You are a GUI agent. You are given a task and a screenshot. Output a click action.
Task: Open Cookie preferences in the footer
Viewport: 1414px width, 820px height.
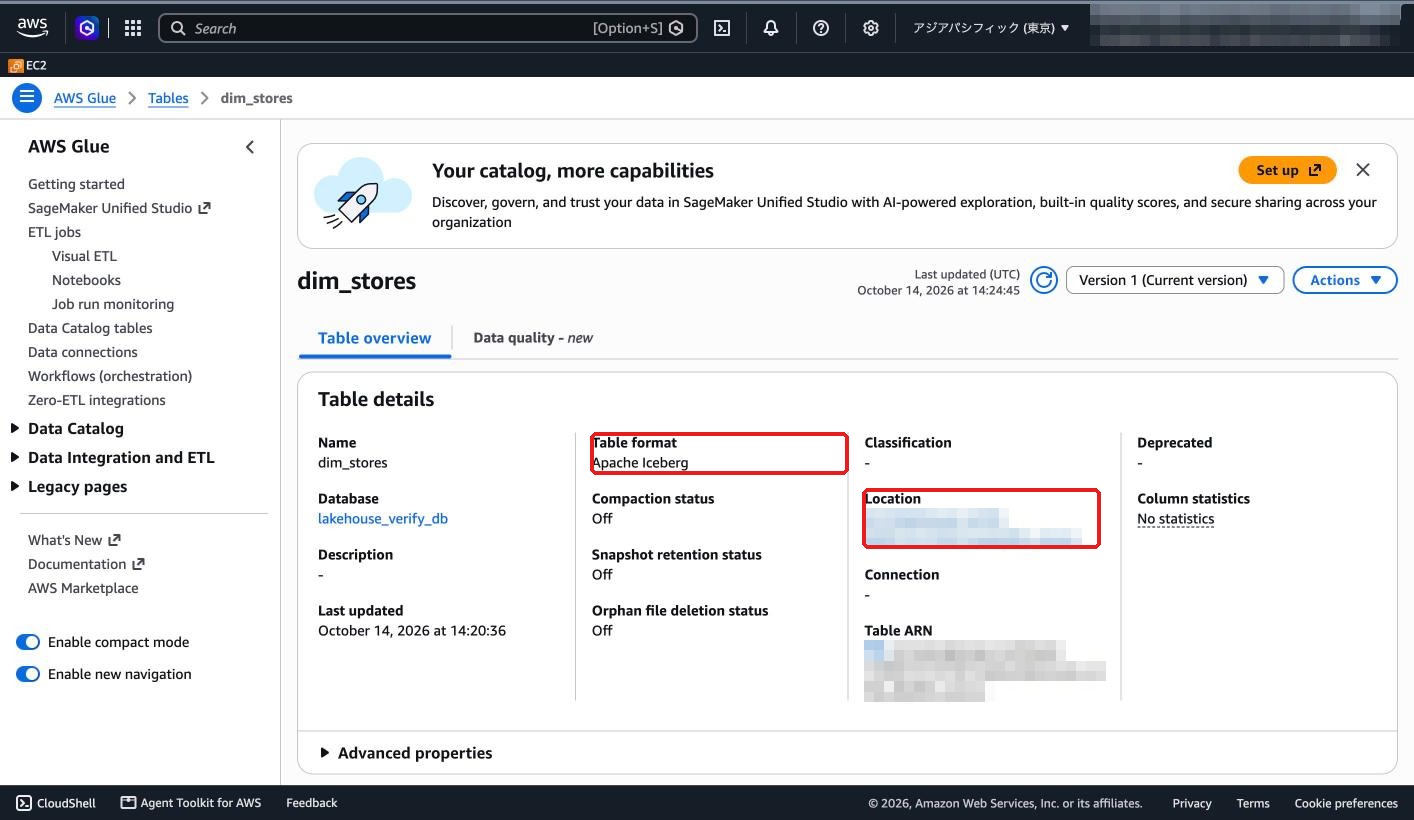point(1346,803)
